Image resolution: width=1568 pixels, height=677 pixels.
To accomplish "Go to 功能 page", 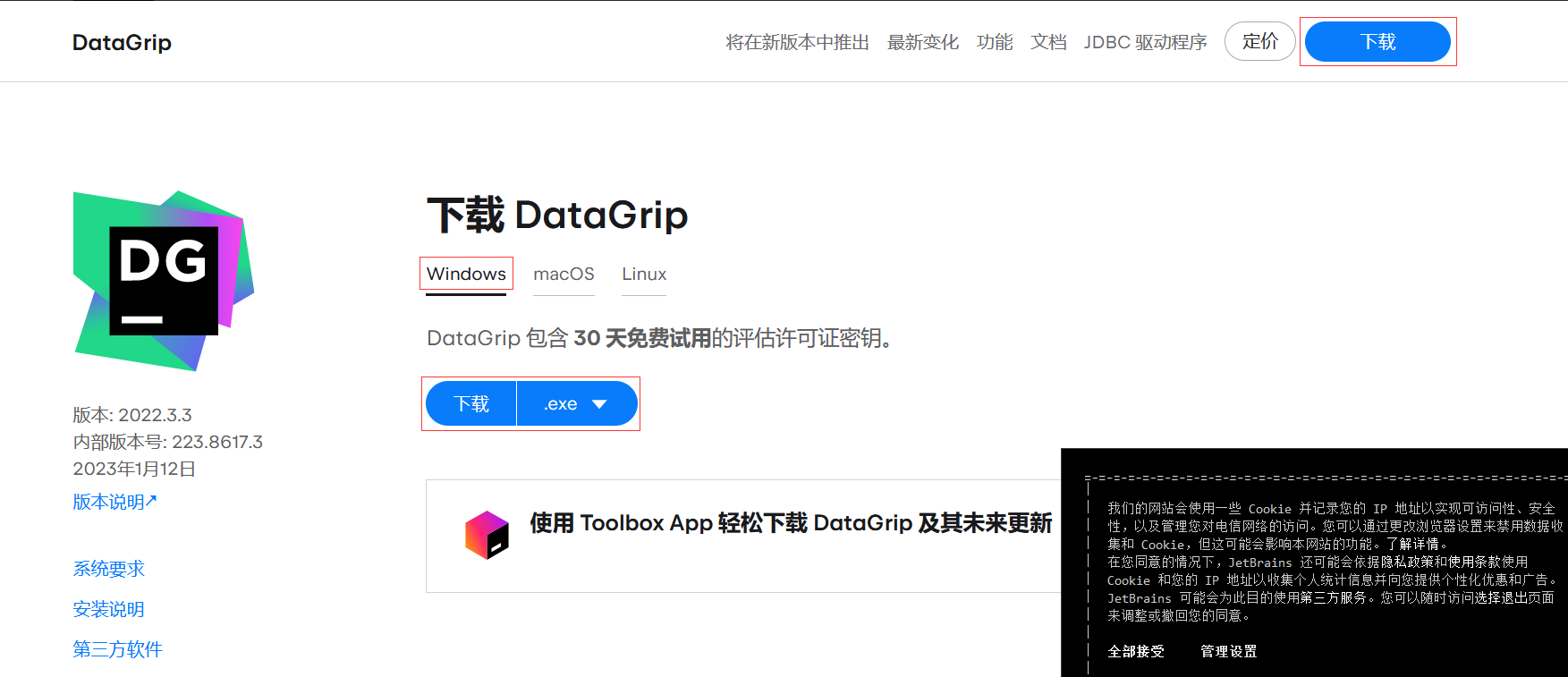I will pyautogui.click(x=995, y=42).
